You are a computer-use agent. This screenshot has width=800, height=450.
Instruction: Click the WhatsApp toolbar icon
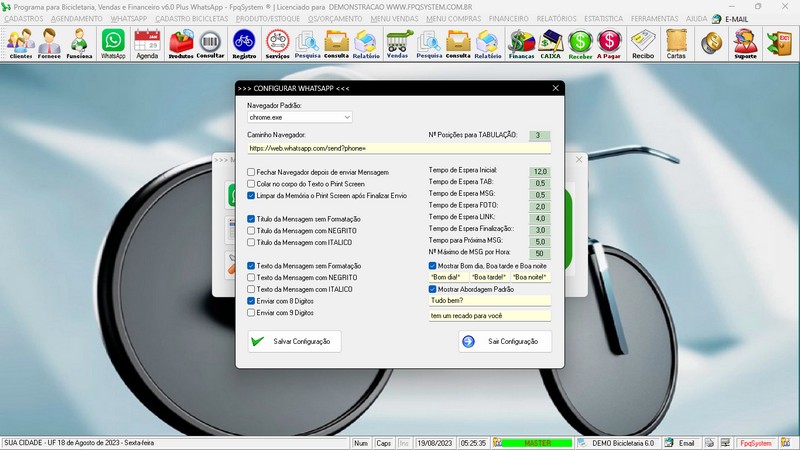(x=113, y=43)
